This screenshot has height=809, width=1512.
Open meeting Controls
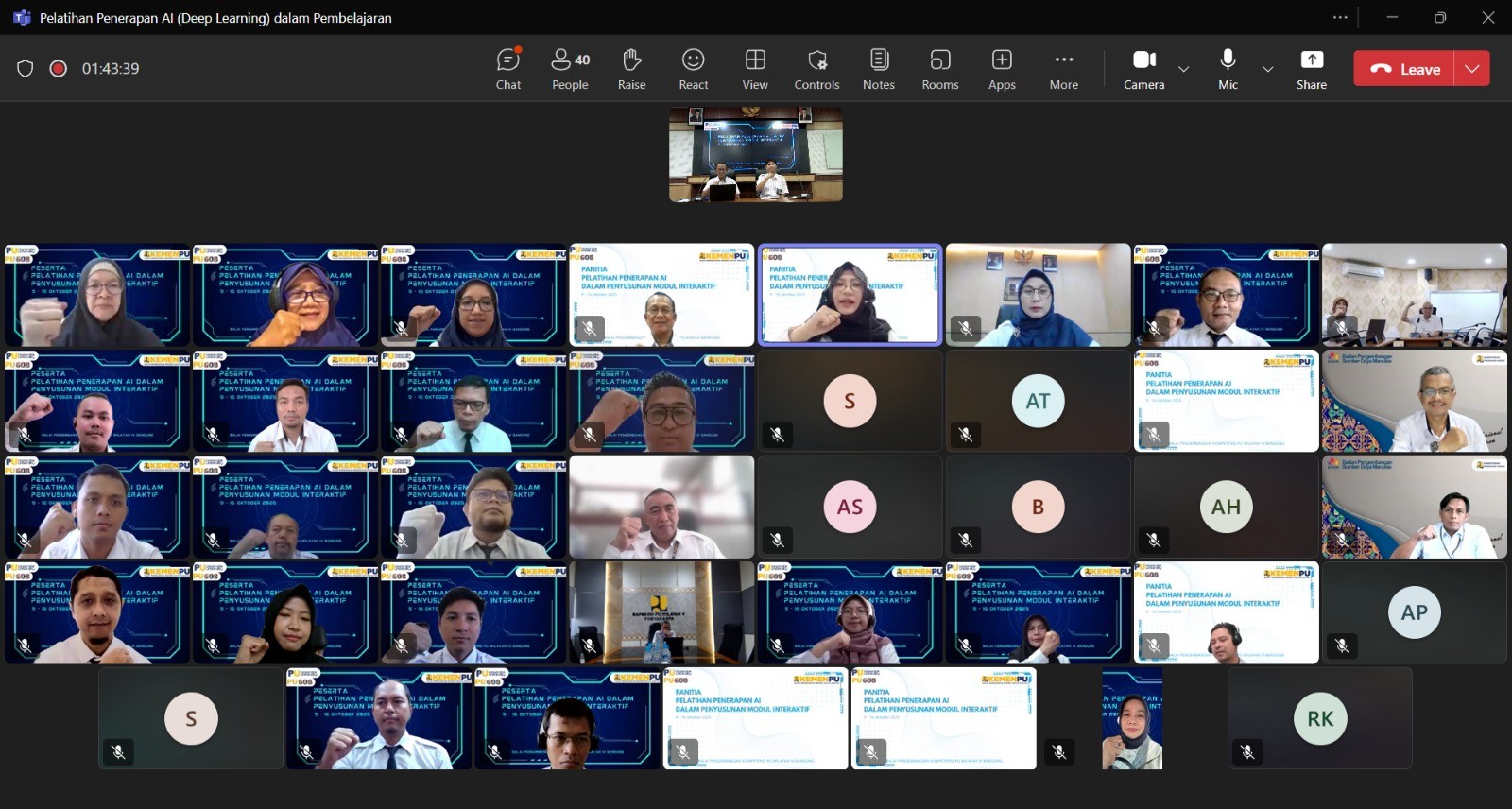point(816,69)
